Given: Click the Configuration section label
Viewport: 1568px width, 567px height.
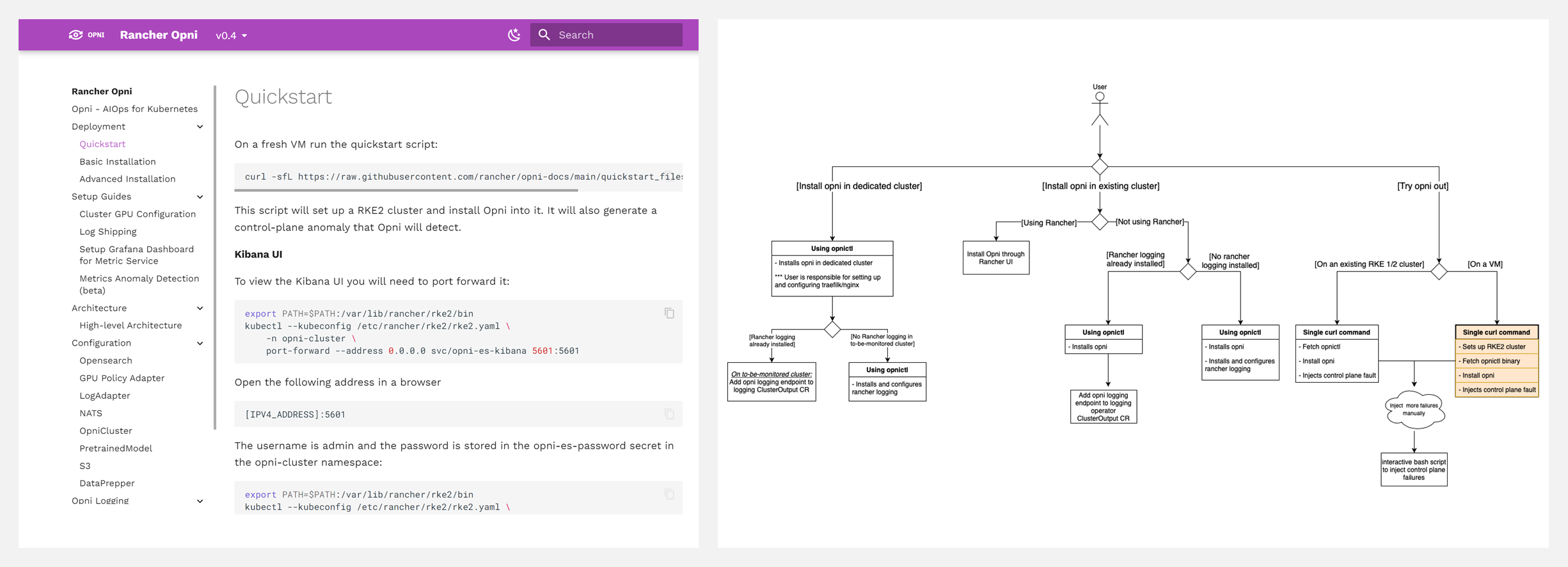Looking at the screenshot, I should (x=101, y=343).
